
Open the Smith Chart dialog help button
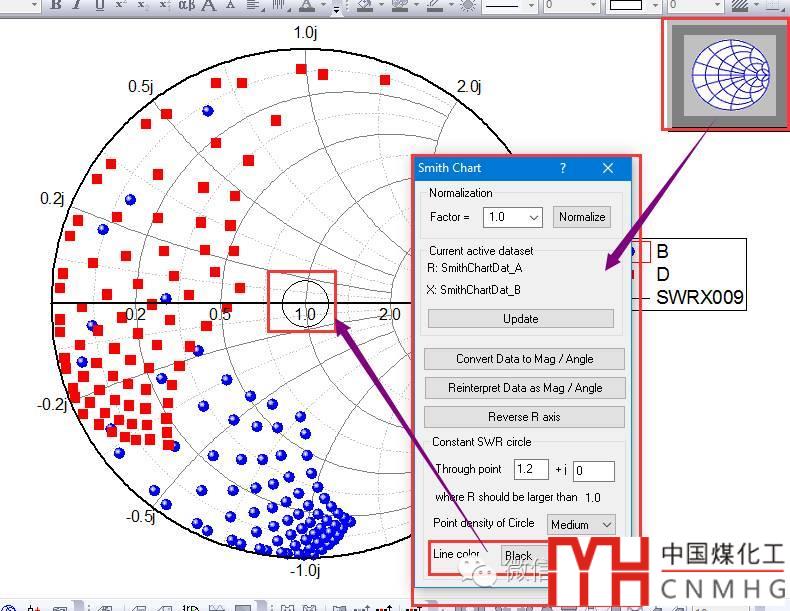pyautogui.click(x=563, y=169)
